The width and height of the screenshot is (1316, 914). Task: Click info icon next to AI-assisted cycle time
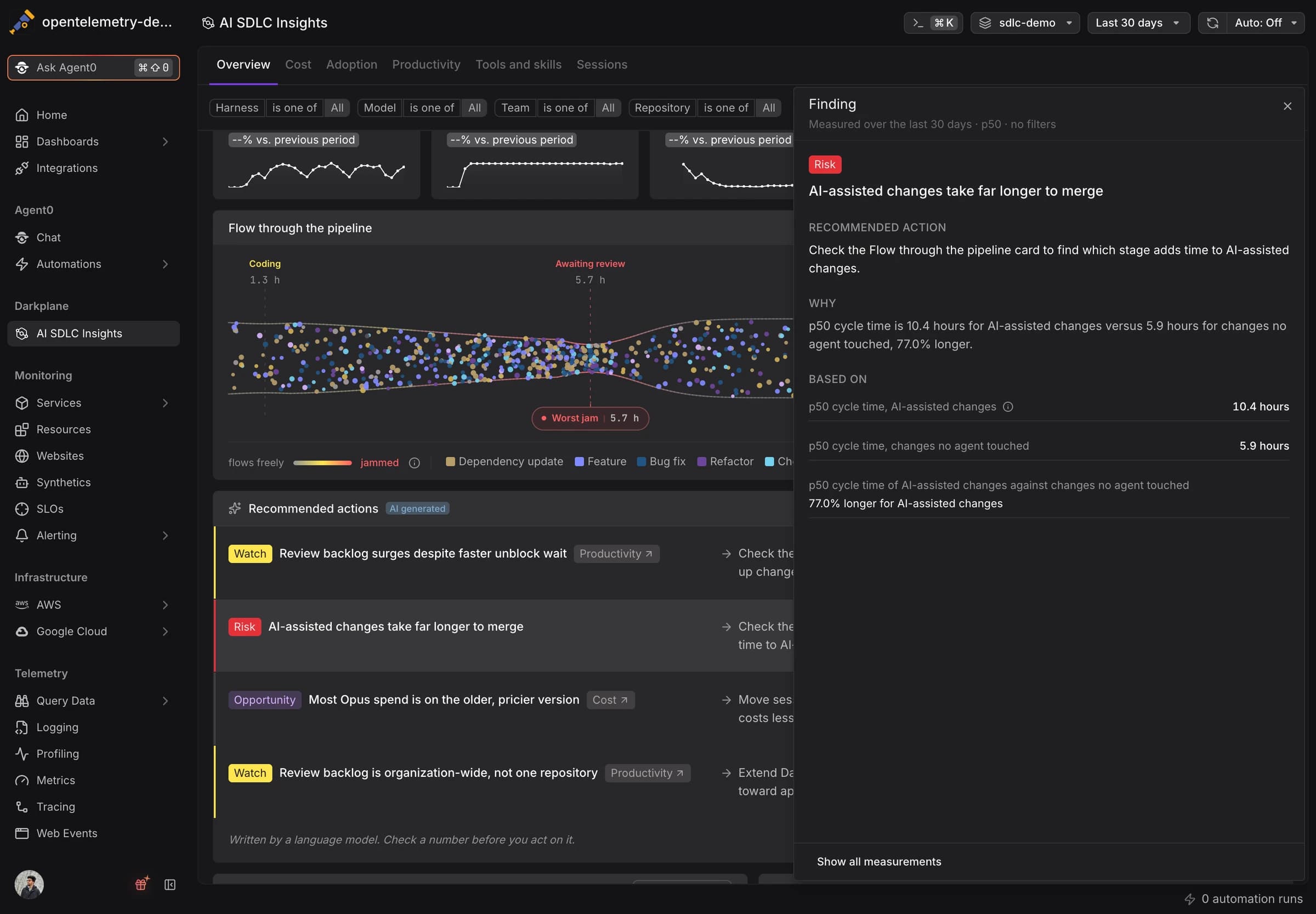[1008, 407]
